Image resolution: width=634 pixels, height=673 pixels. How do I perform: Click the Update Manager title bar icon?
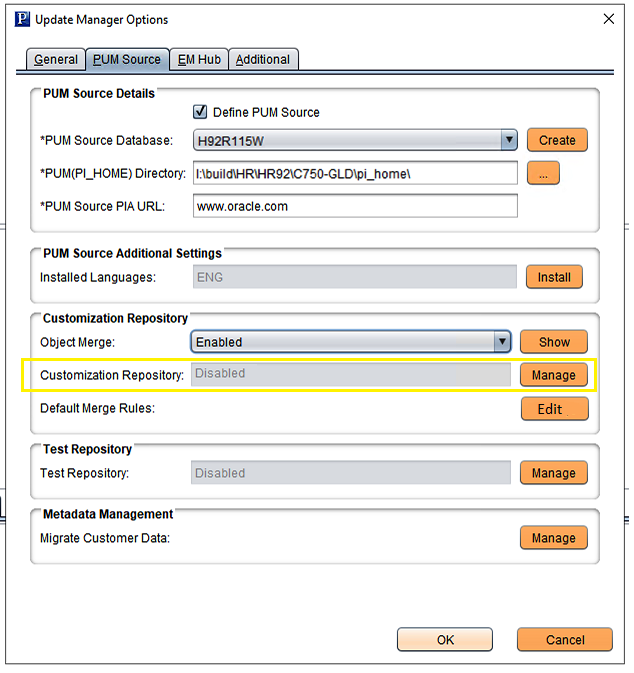(19, 19)
